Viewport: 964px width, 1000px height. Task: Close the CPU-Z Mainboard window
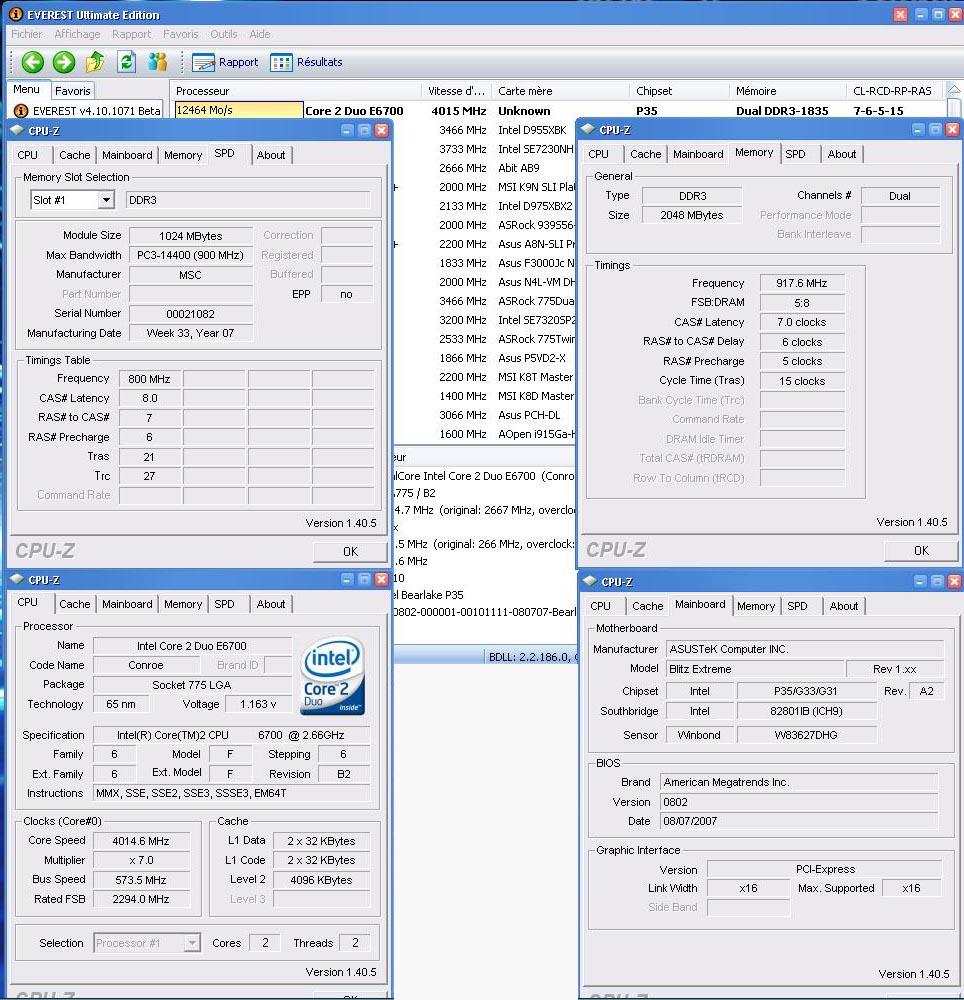click(x=954, y=581)
